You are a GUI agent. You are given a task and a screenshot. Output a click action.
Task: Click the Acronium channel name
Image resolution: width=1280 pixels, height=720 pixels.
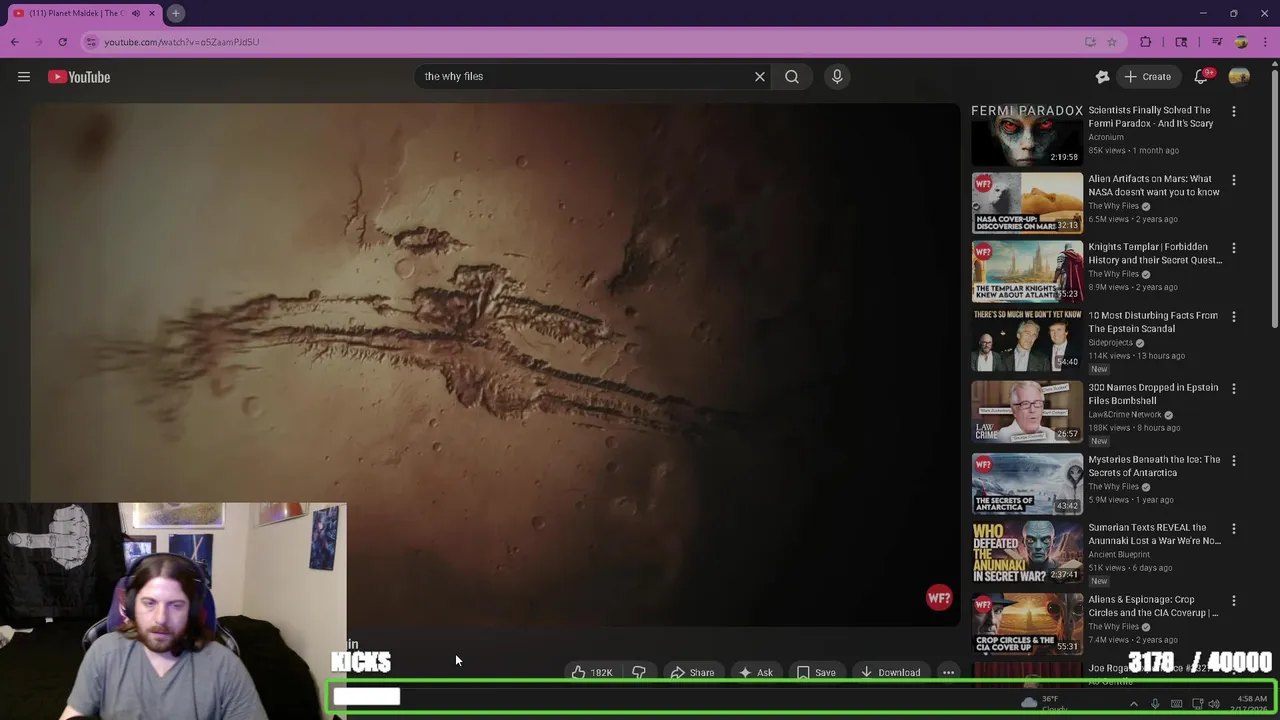point(1106,137)
